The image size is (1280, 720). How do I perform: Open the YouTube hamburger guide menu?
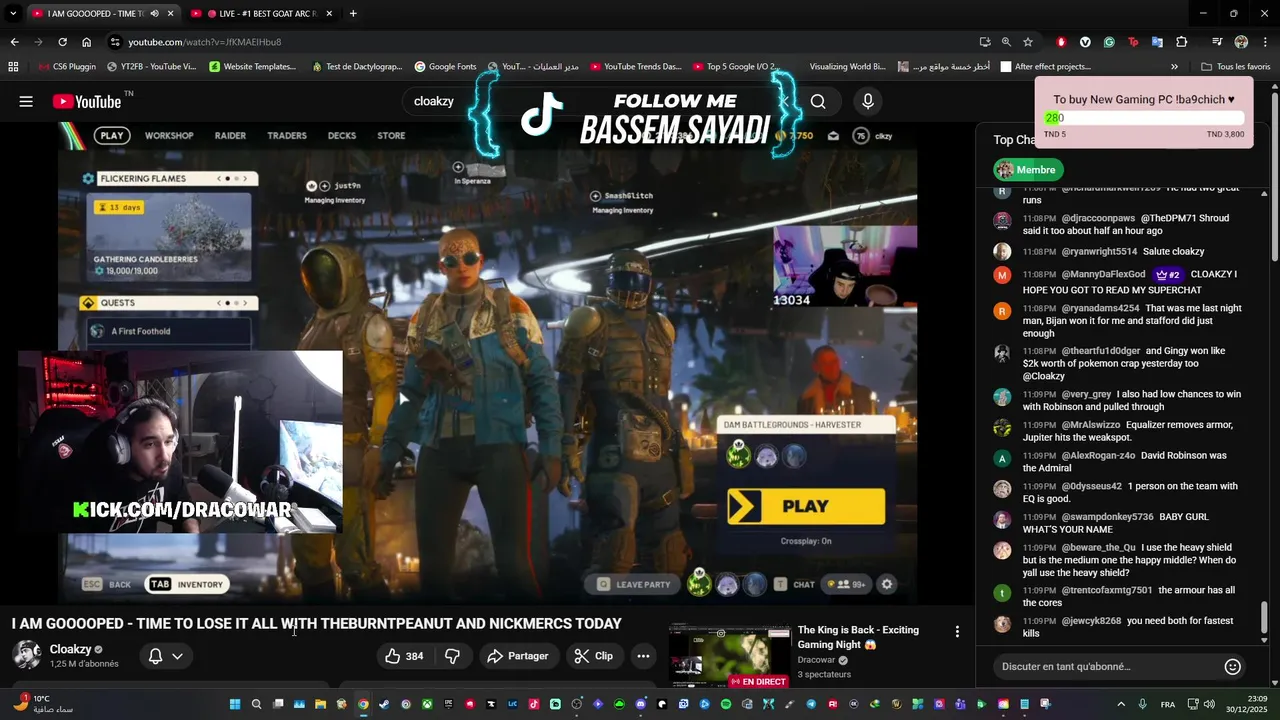(x=26, y=101)
